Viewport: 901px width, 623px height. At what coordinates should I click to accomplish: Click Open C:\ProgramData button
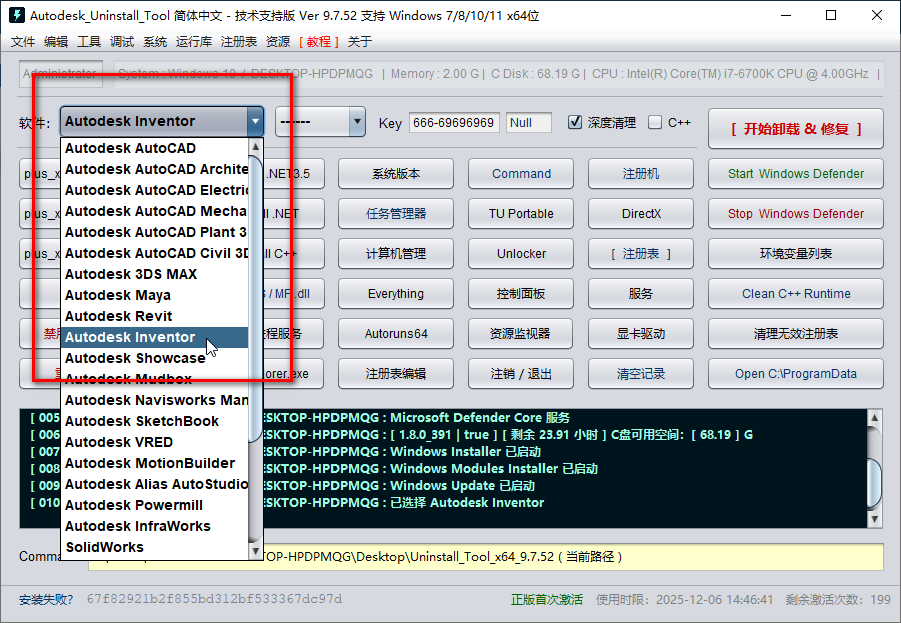796,374
